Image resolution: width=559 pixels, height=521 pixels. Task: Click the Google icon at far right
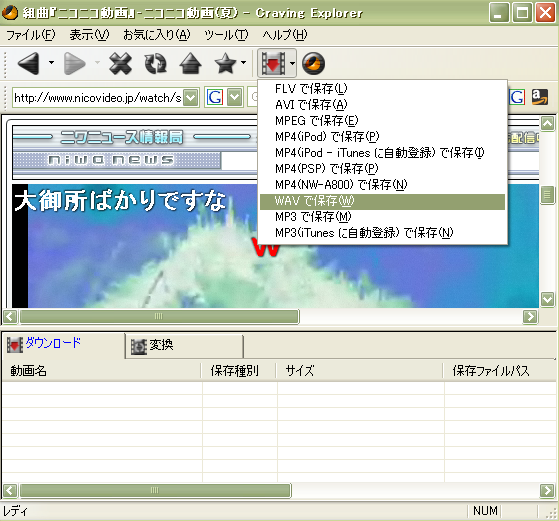[517, 97]
